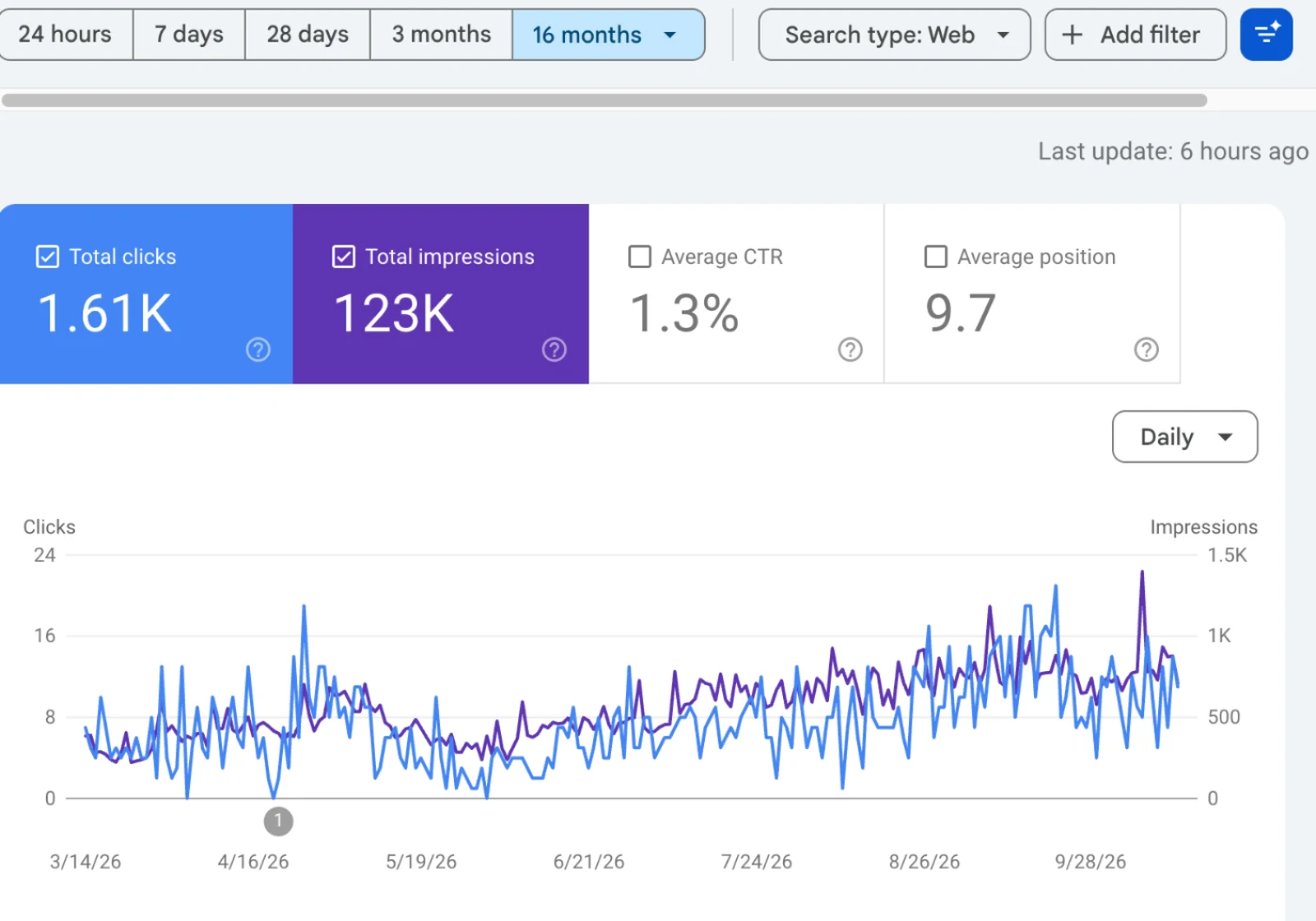Click the Impressions axis title
This screenshot has height=921, width=1316.
click(1204, 527)
